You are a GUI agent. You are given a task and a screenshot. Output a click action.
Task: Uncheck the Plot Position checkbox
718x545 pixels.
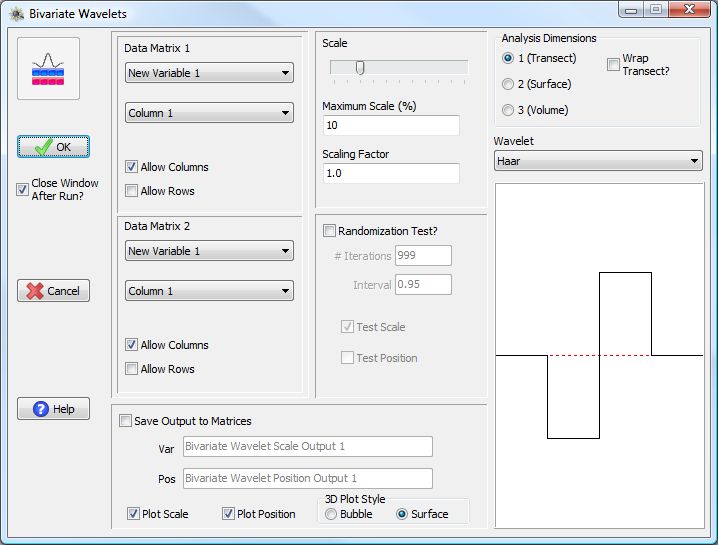(x=228, y=513)
